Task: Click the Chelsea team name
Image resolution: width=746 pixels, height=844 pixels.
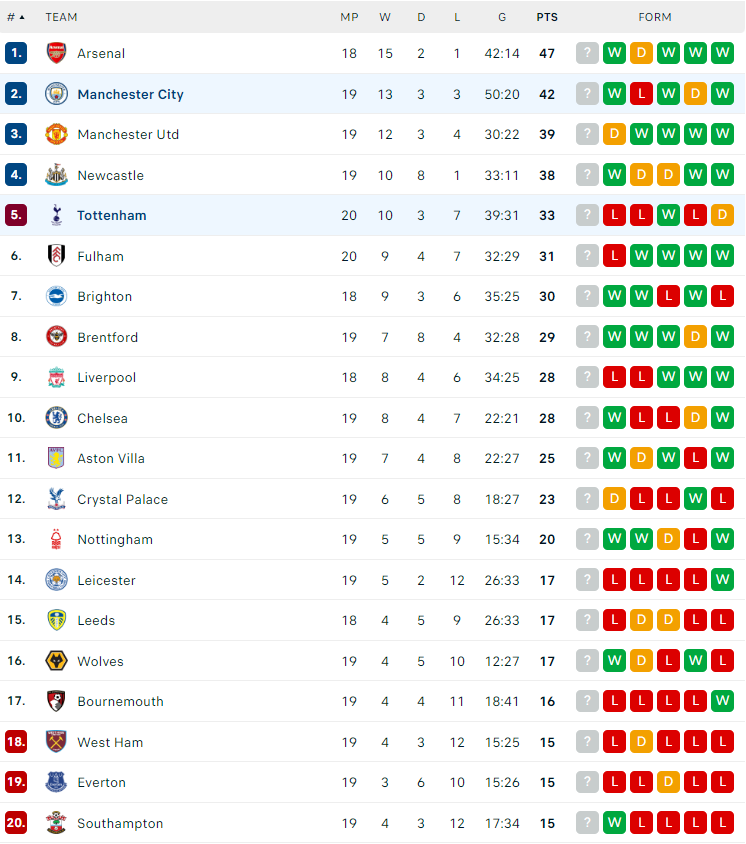Action: tap(102, 418)
